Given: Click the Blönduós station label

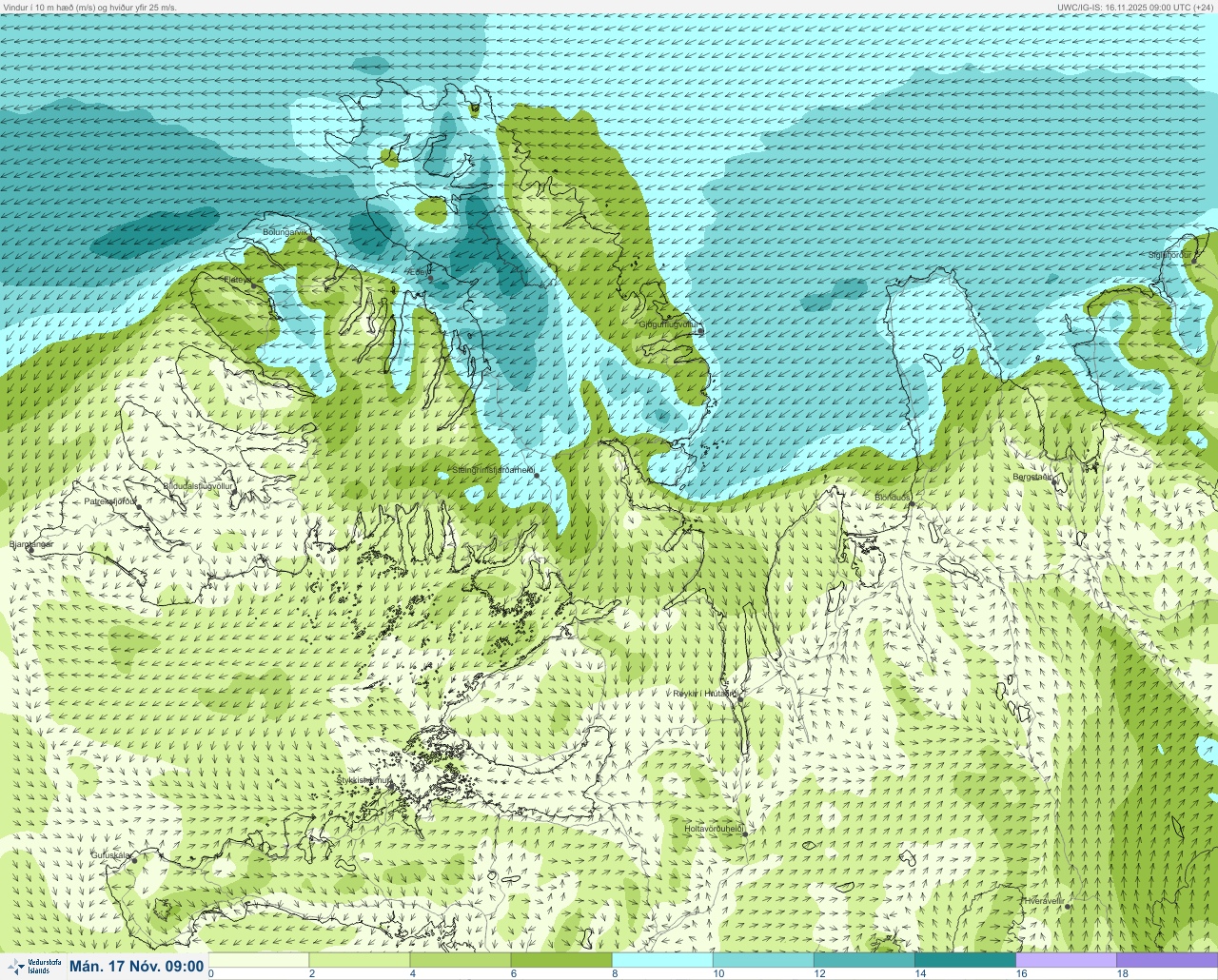Looking at the screenshot, I should pos(893,498).
